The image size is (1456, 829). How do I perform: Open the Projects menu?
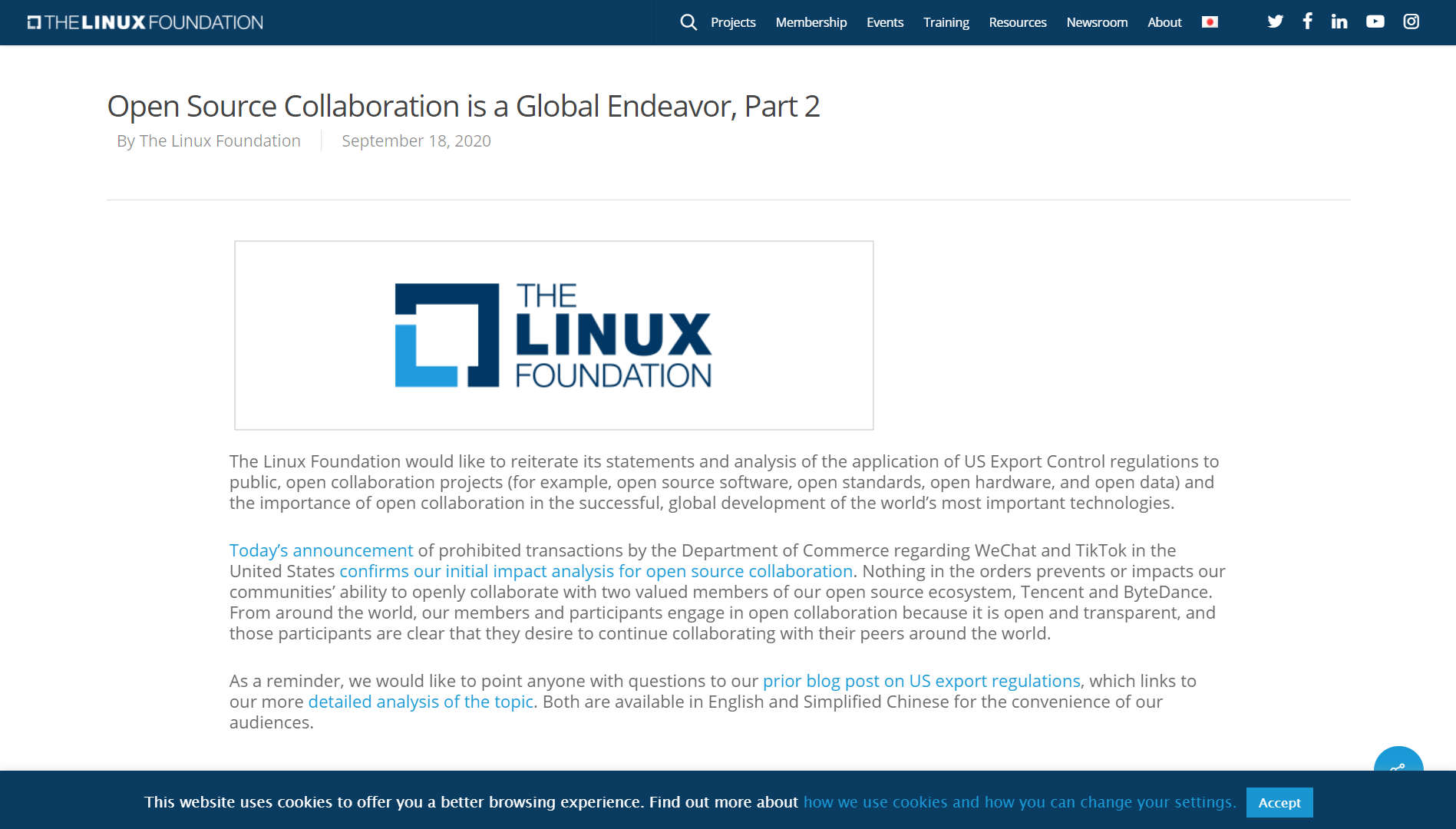[x=733, y=22]
